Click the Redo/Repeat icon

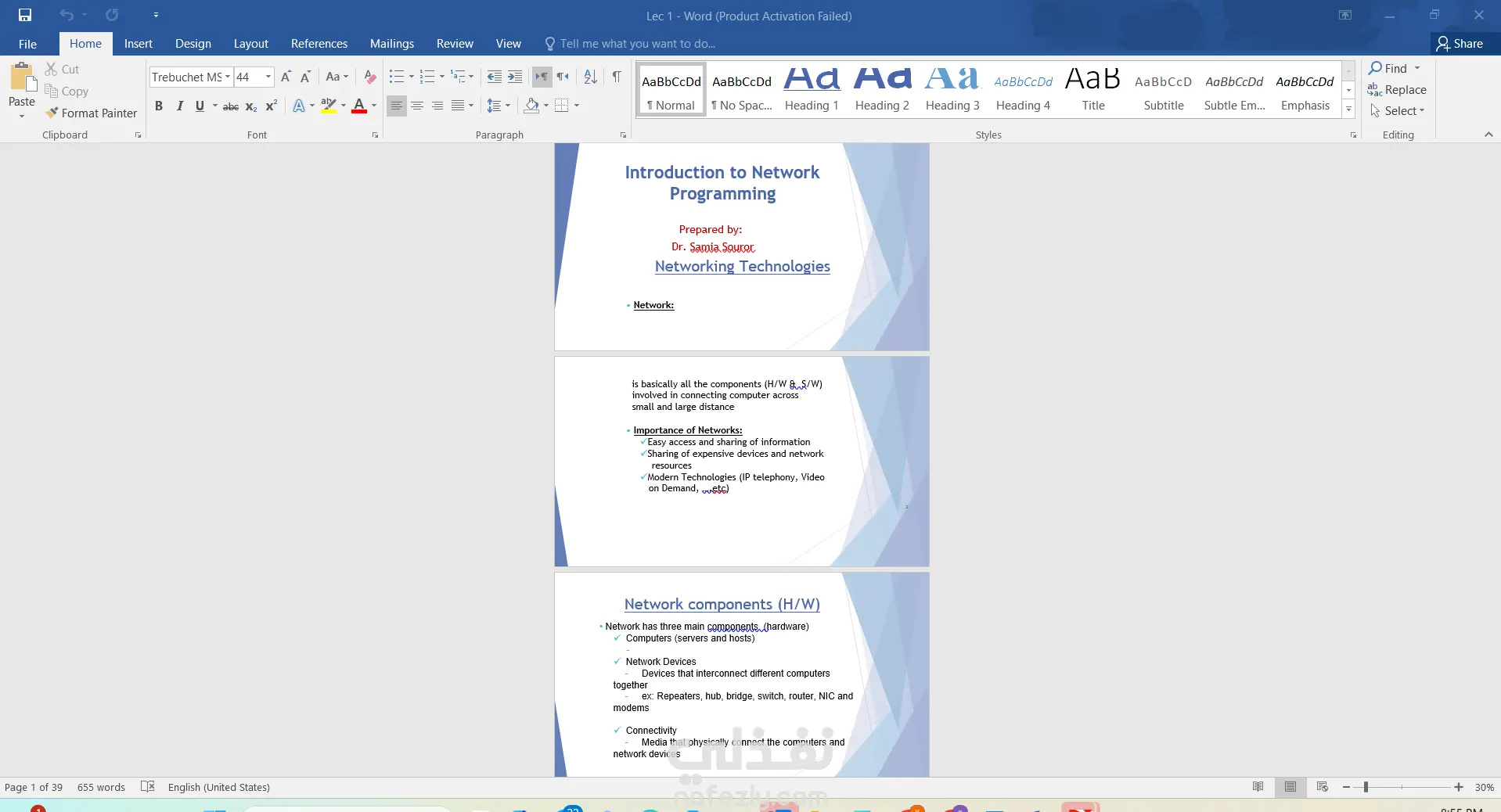pos(112,15)
